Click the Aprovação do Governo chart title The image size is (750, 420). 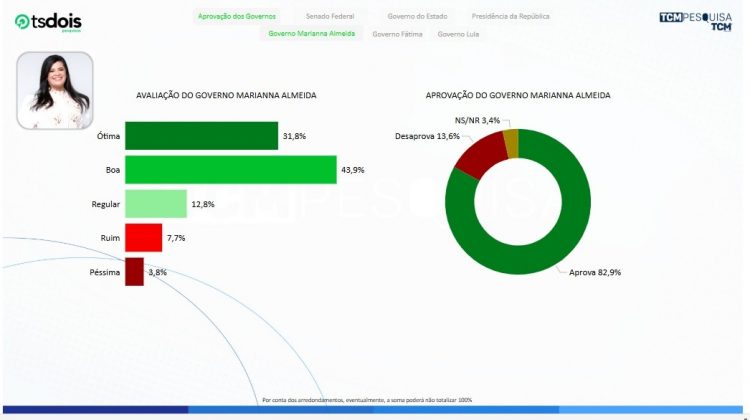tap(518, 95)
